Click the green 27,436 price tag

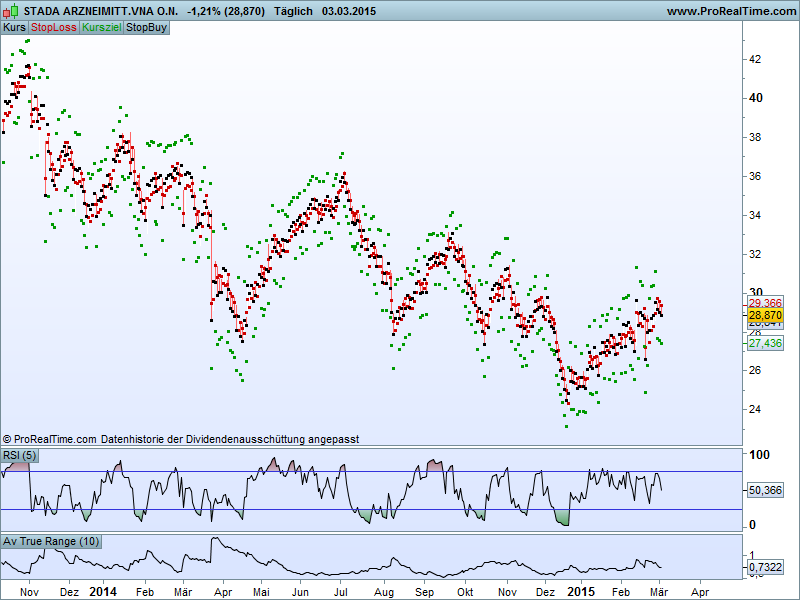point(765,343)
